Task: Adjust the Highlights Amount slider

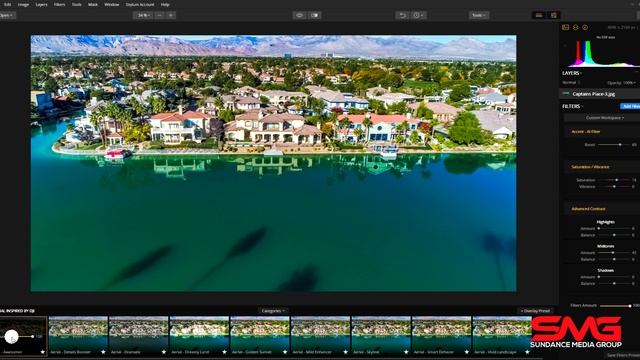Action: (614, 229)
